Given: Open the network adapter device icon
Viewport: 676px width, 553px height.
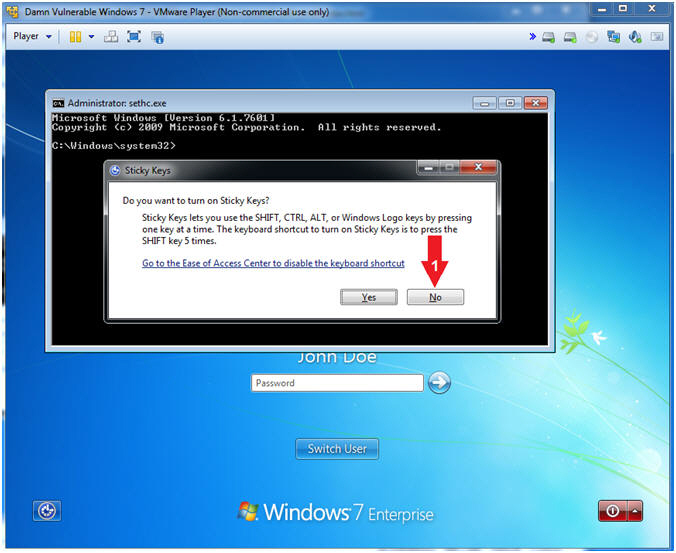Looking at the screenshot, I should 613,37.
